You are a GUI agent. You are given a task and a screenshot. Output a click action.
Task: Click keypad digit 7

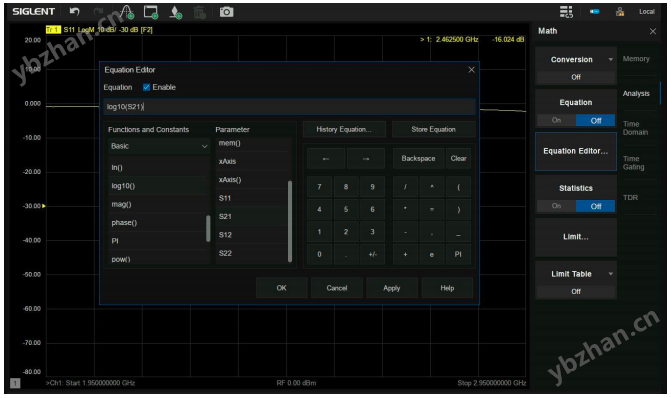pos(319,187)
